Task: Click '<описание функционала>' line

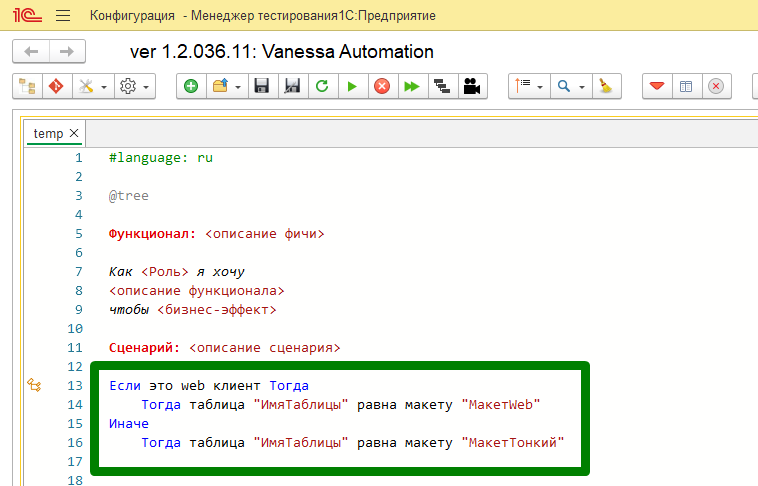Action: [197, 291]
